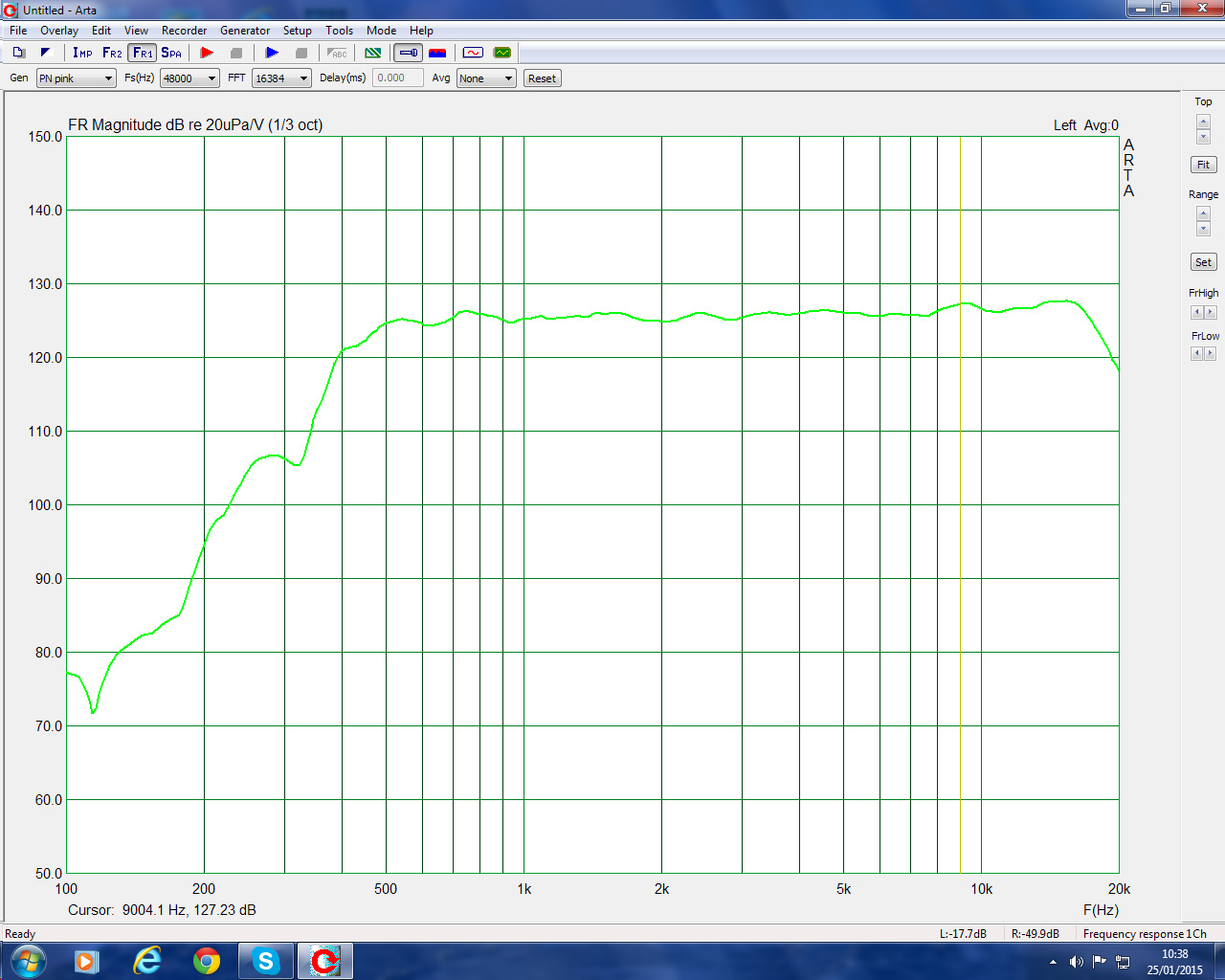Click the green striped toolbar icon

(x=372, y=53)
